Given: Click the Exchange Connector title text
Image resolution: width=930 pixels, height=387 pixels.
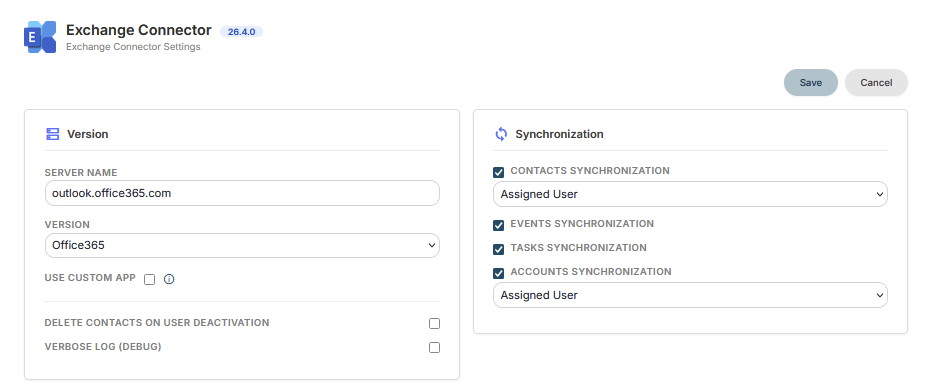Looking at the screenshot, I should [x=139, y=30].
